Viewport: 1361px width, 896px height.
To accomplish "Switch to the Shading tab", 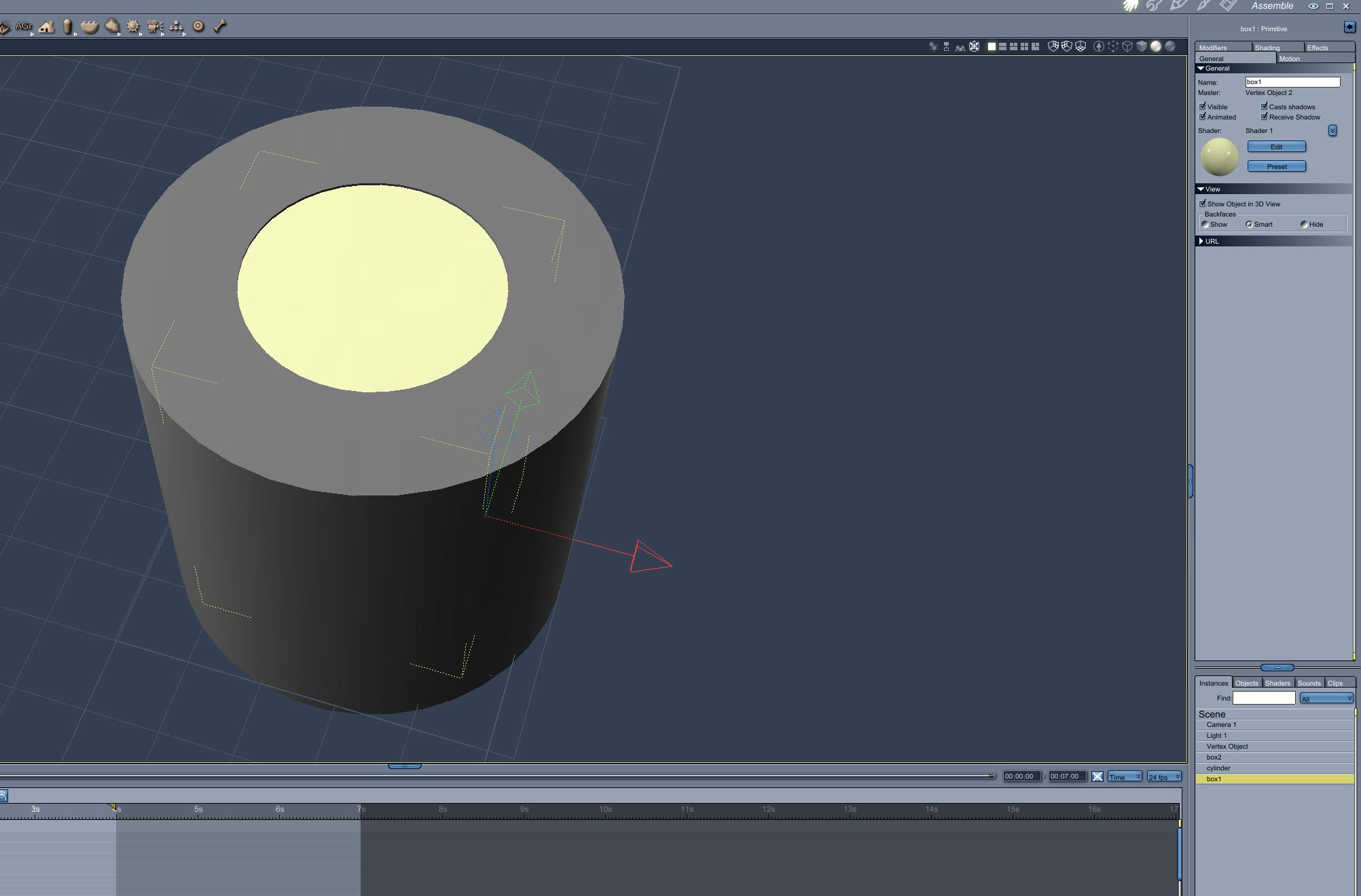I will pos(1267,48).
